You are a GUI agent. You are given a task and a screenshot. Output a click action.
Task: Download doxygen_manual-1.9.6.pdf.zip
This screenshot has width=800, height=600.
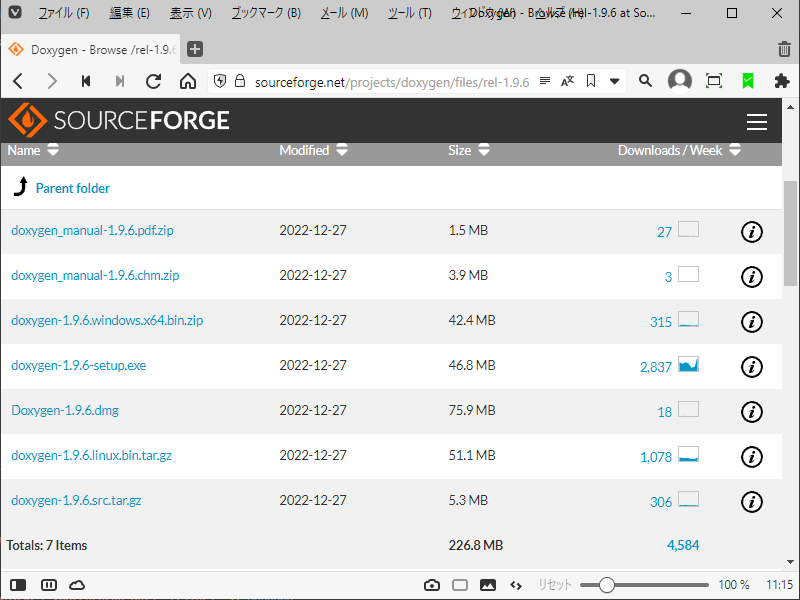coord(92,231)
